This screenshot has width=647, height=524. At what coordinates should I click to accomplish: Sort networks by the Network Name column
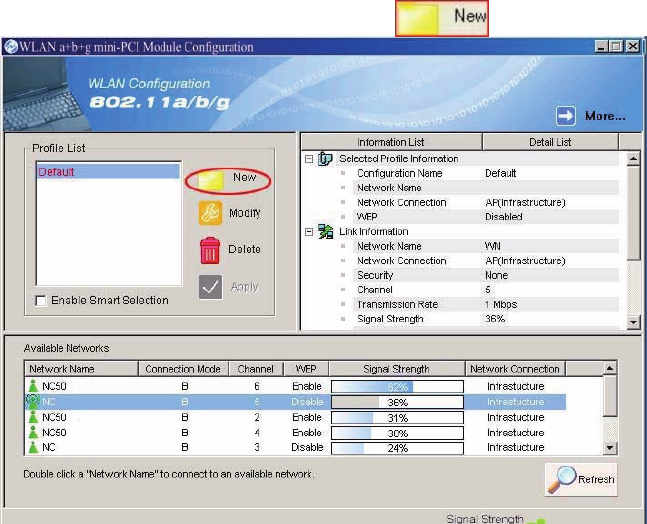coord(81,369)
